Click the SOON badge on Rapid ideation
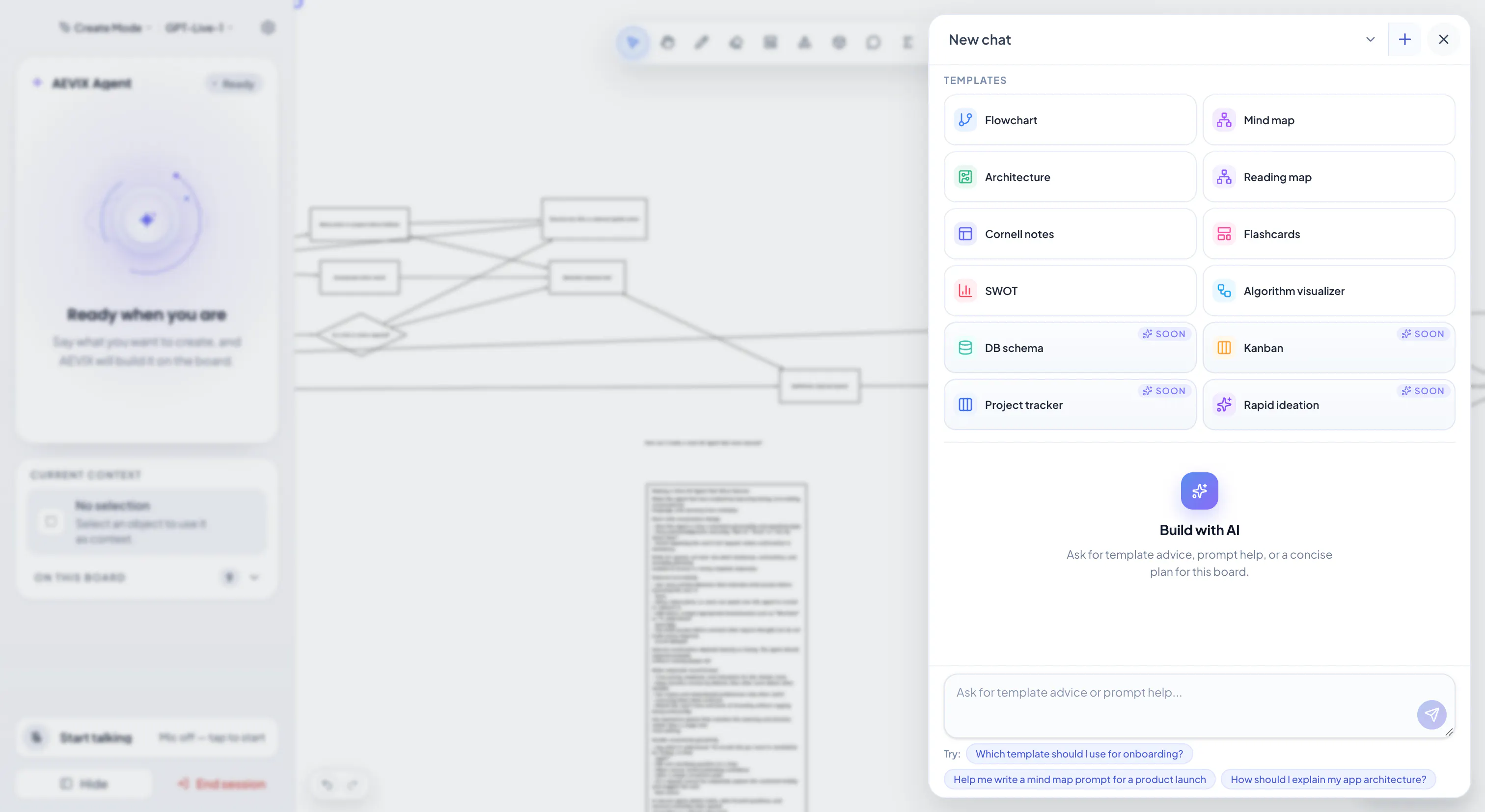1485x812 pixels. (1423, 391)
